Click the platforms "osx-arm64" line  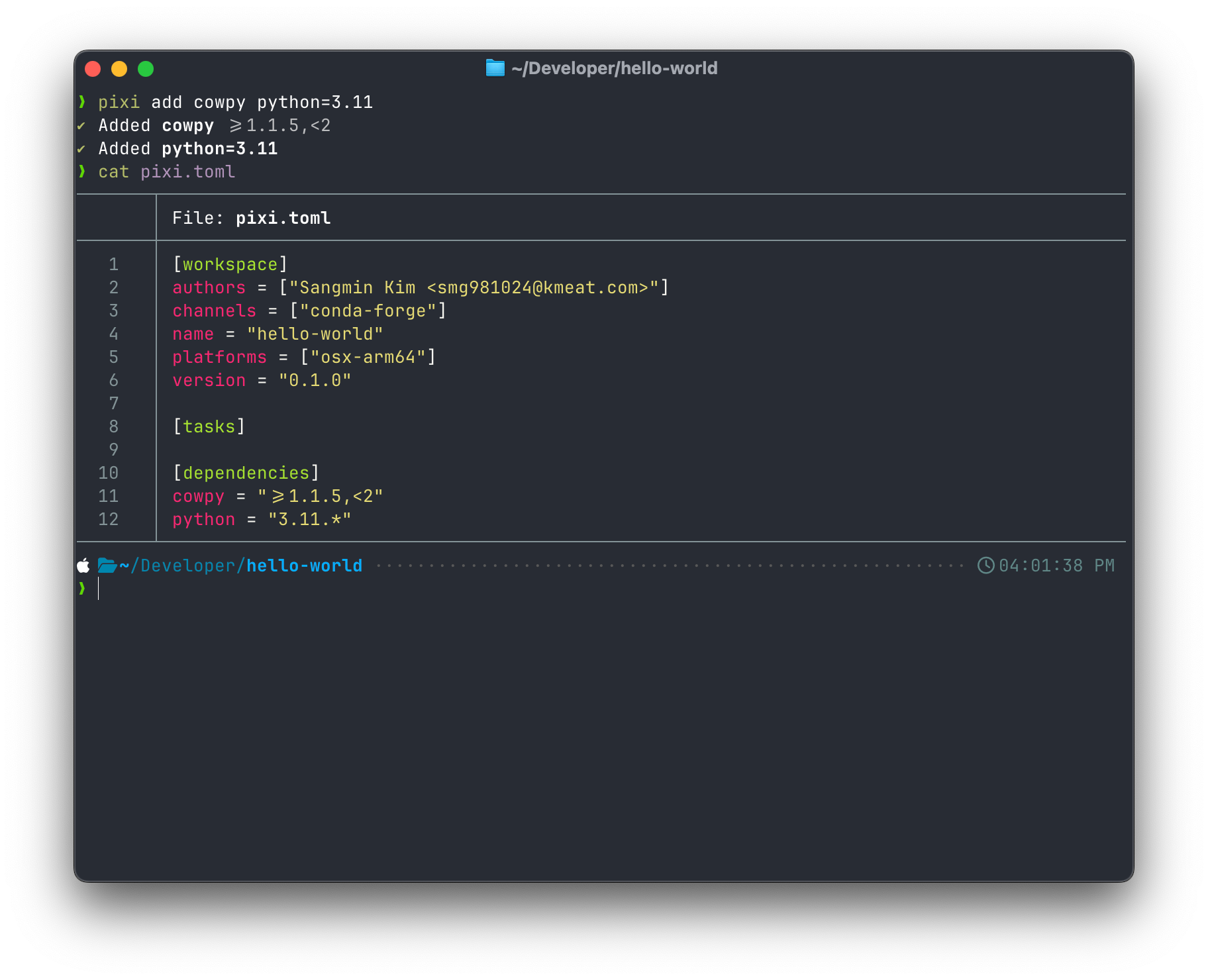[305, 358]
